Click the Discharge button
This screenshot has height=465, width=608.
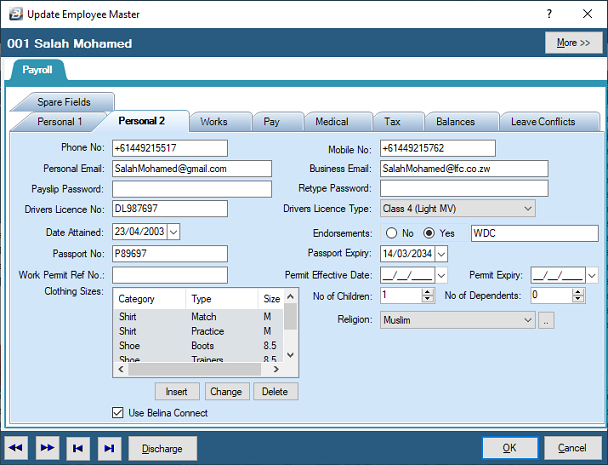[162, 448]
